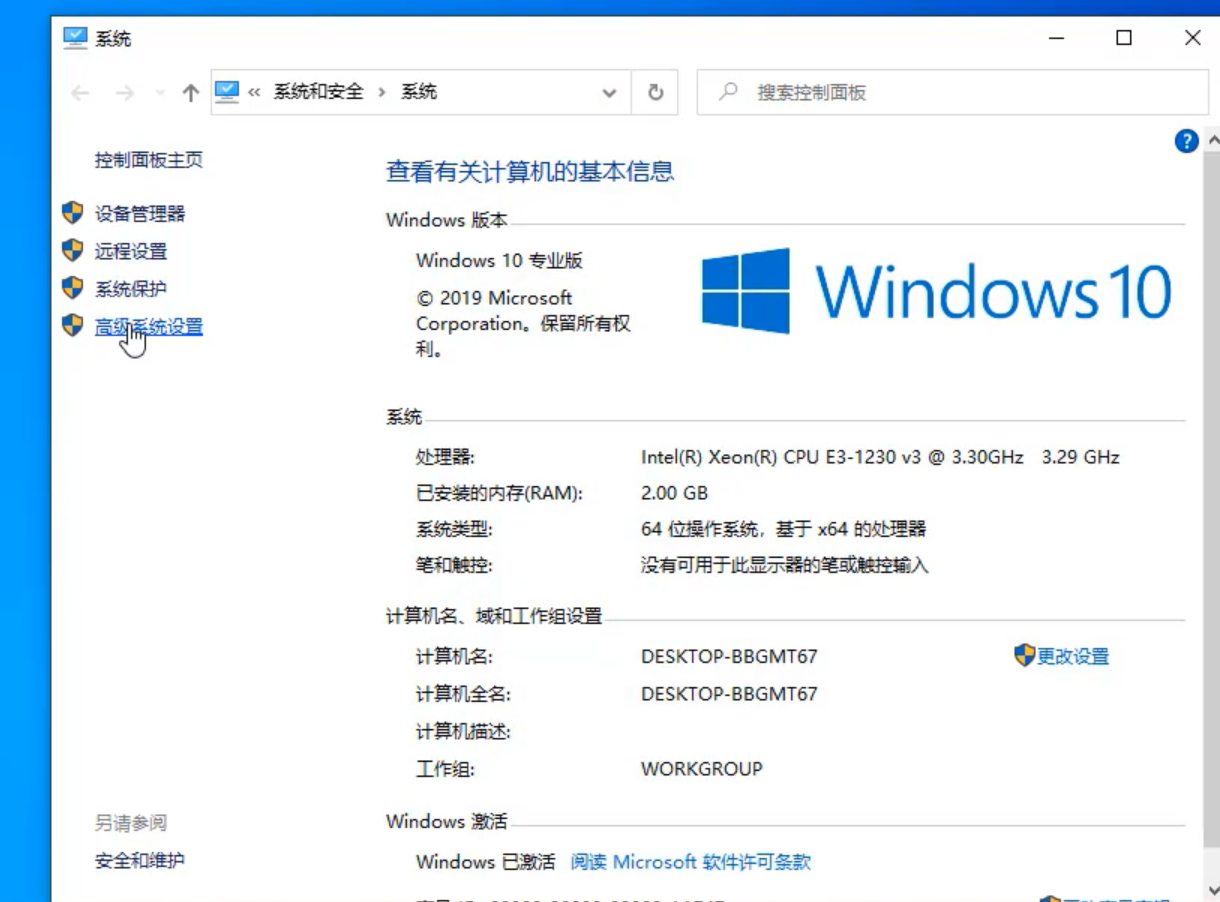Maximize the 系统 window
1220x902 pixels.
[1124, 38]
